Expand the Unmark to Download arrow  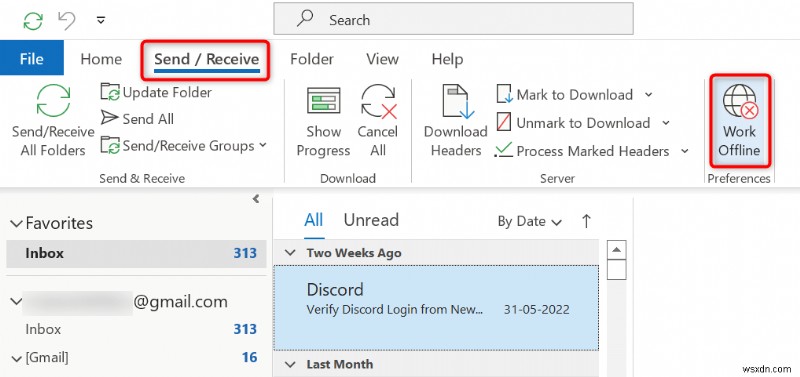[x=666, y=123]
